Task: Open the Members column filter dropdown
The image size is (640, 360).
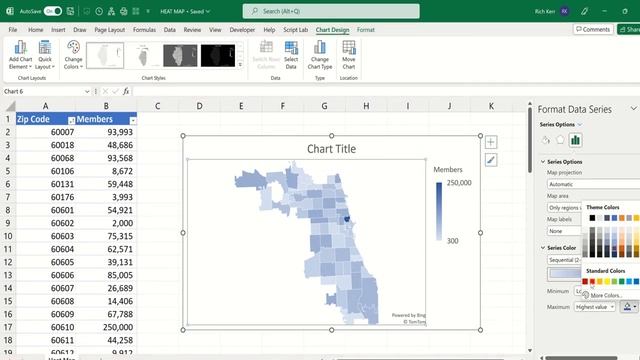Action: pos(133,120)
